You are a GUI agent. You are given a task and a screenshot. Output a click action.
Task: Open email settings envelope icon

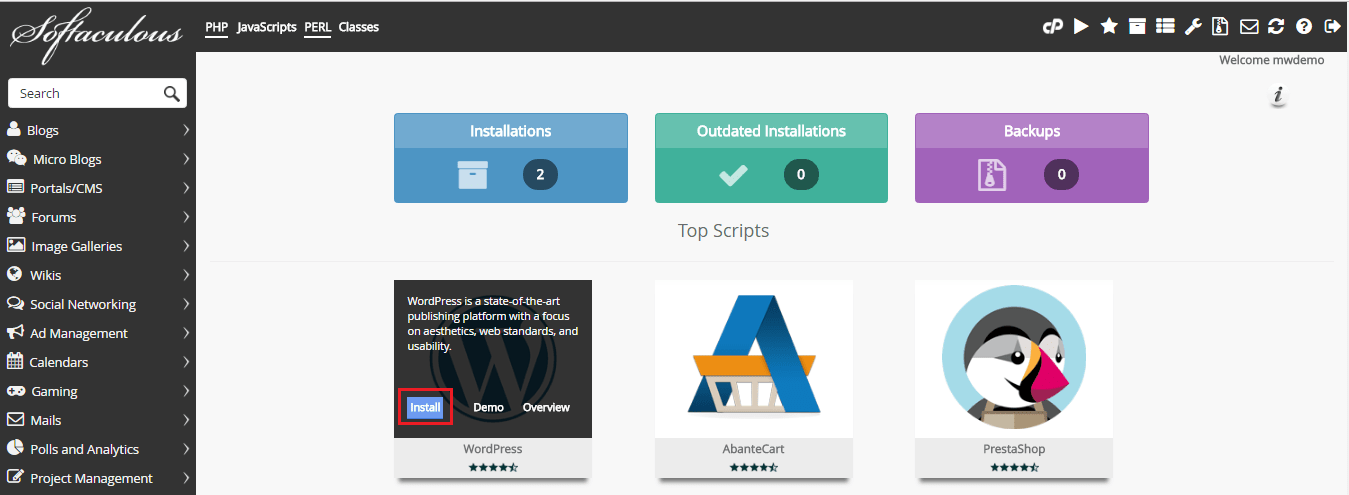point(1249,27)
